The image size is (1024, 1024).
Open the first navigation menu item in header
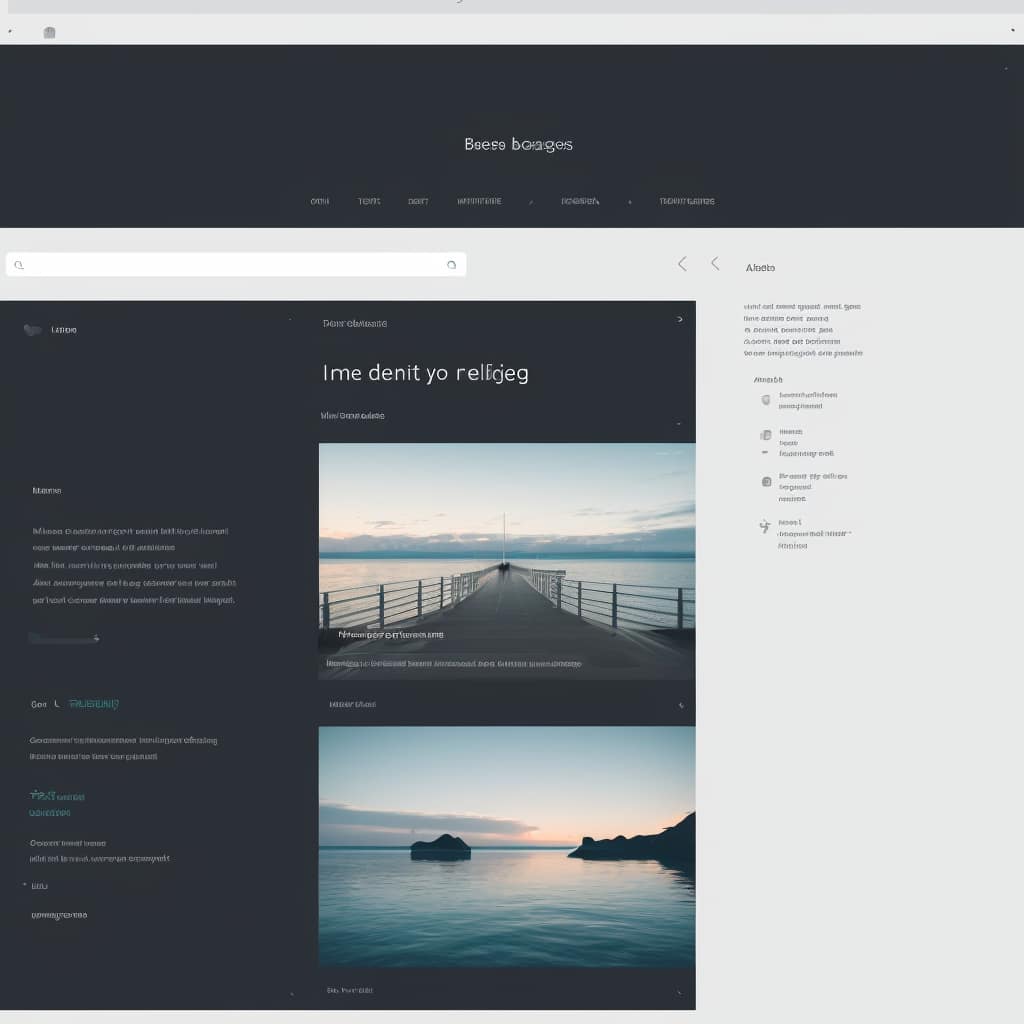319,201
